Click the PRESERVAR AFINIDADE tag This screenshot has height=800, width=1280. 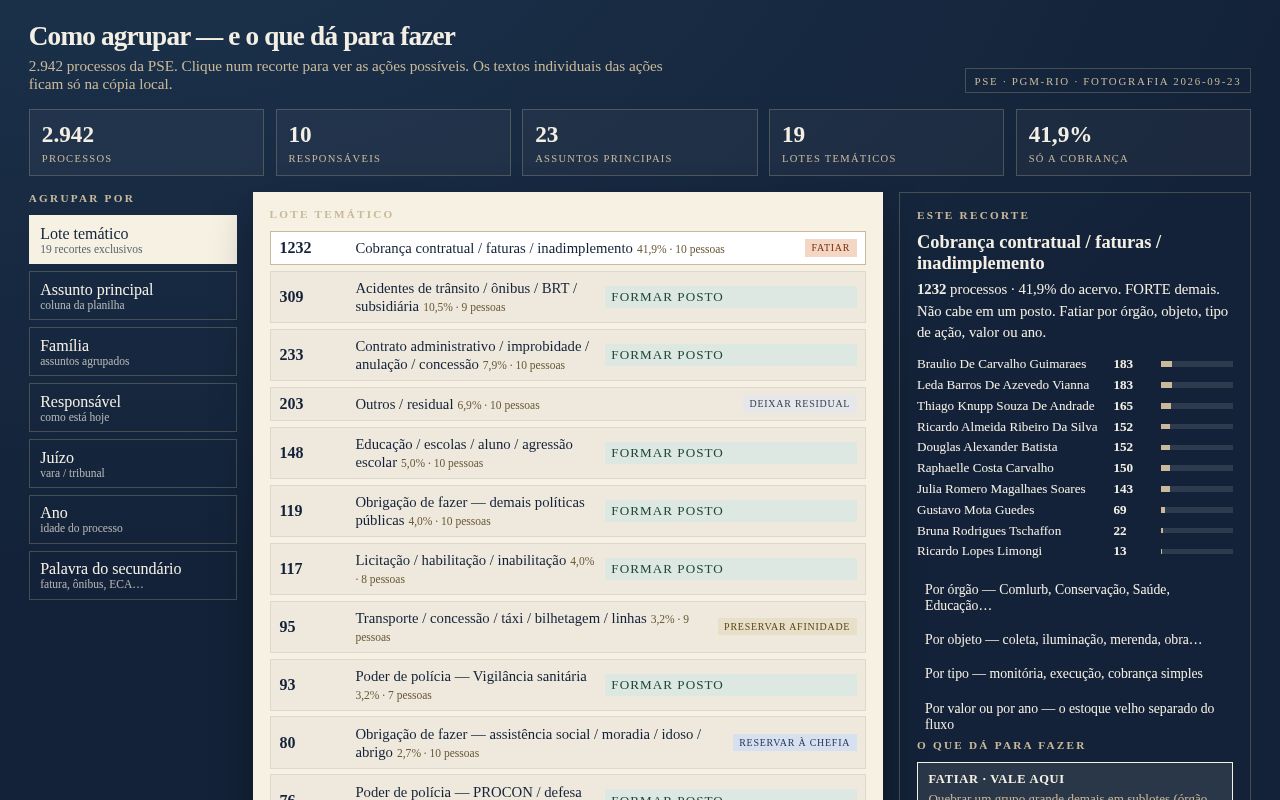(787, 627)
